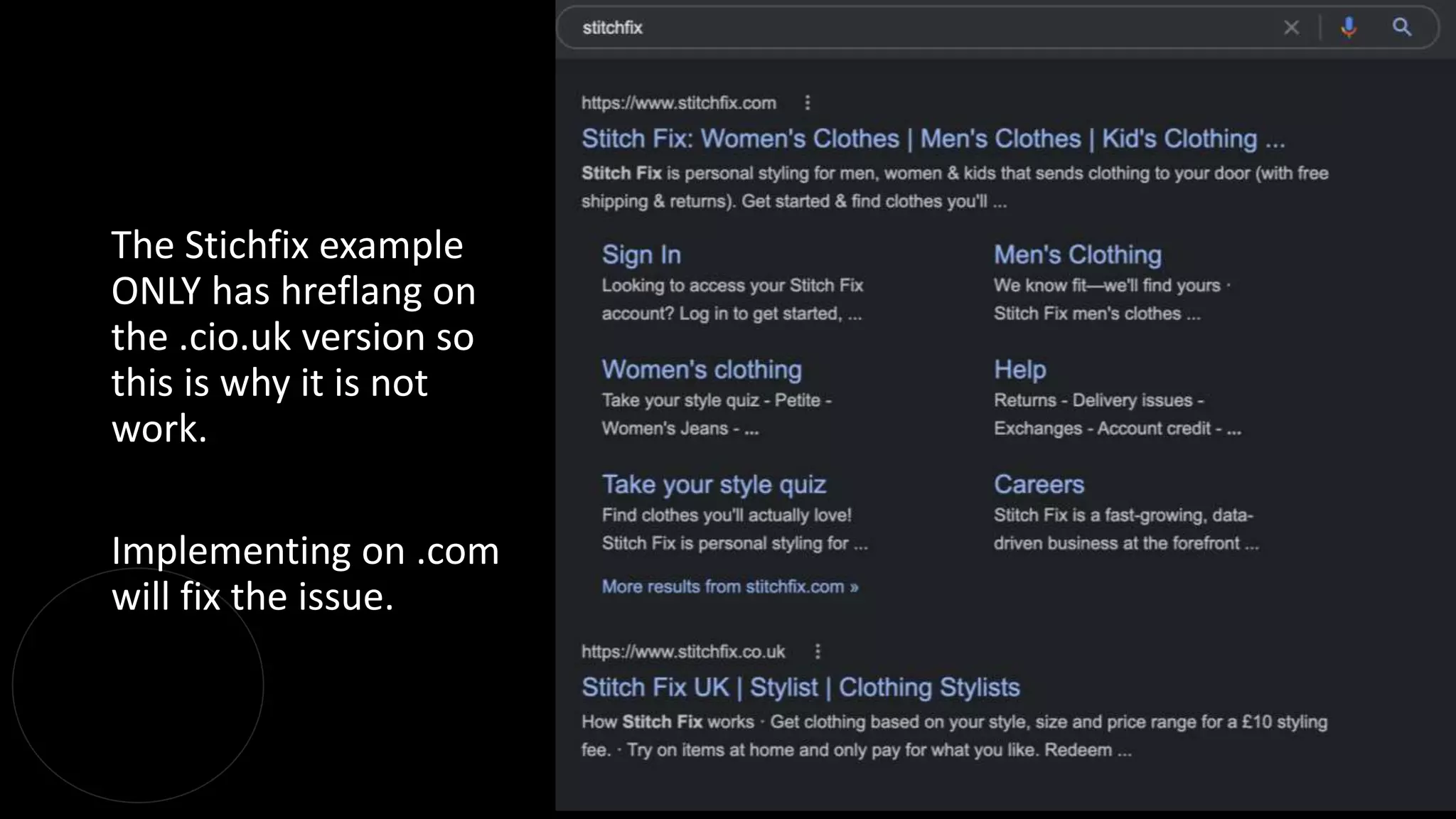Open the Women's clothing sitelink
This screenshot has height=819, width=1456.
click(x=702, y=370)
